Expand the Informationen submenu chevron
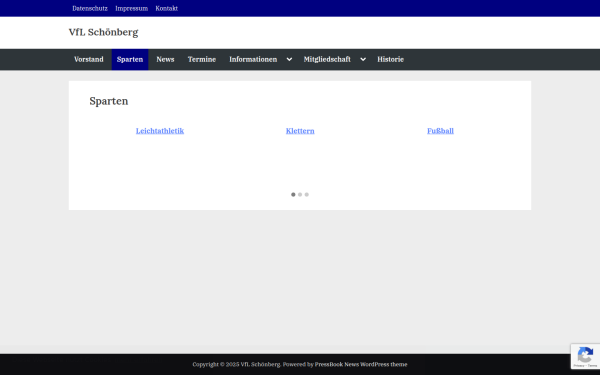The height and width of the screenshot is (375, 600). 289,59
